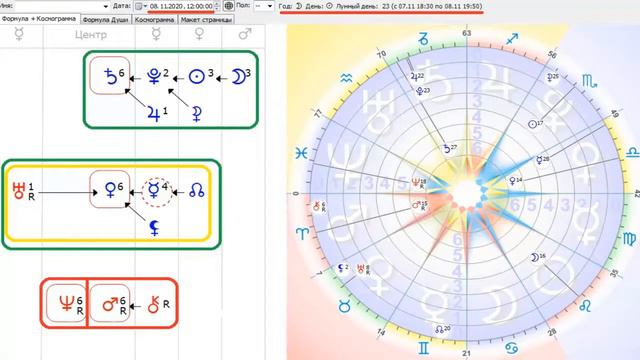Image resolution: width=640 pixels, height=360 pixels.
Task: Click the date field spinner arrows
Action: point(217,6)
